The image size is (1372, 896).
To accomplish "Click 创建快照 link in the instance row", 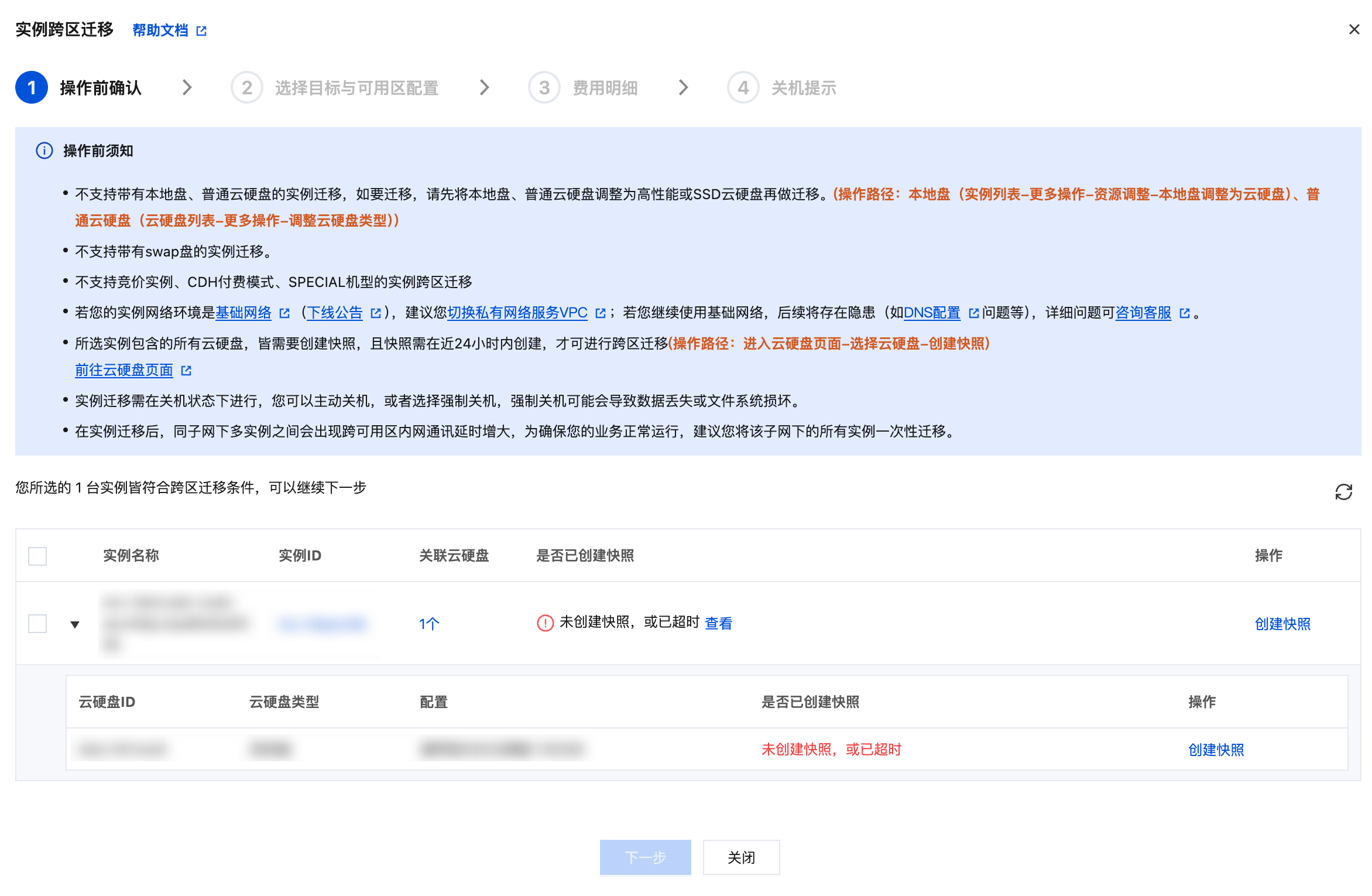I will pos(1282,624).
